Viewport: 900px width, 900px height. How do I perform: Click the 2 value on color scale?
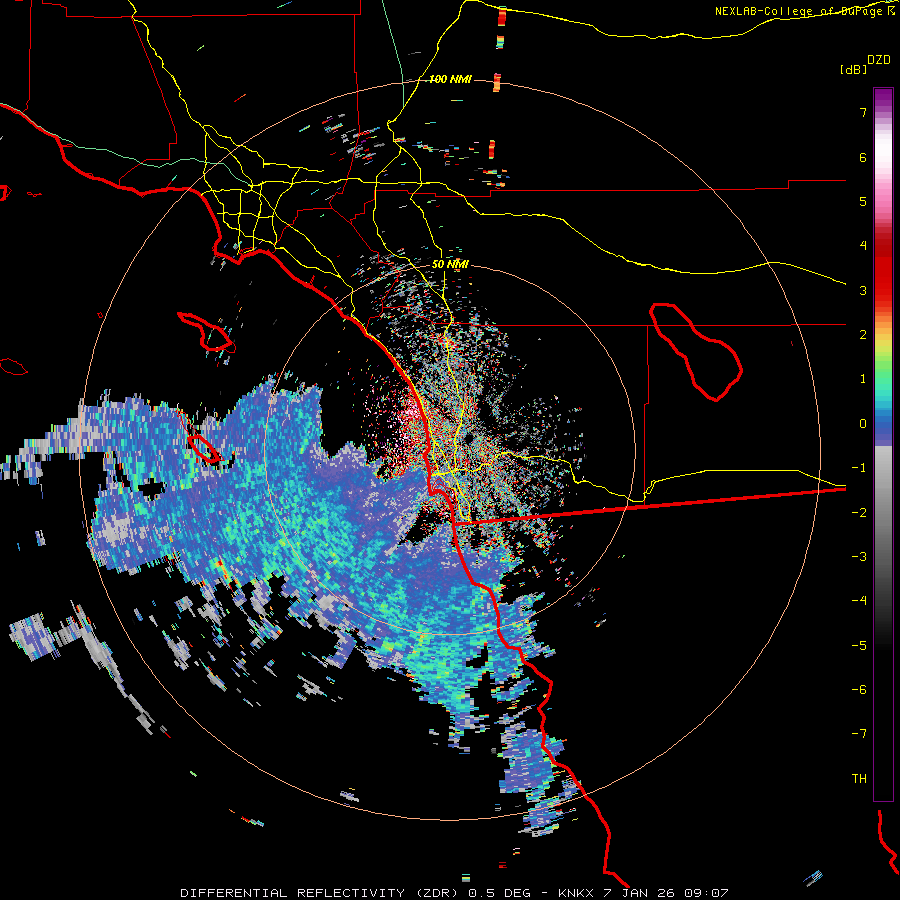point(863,334)
